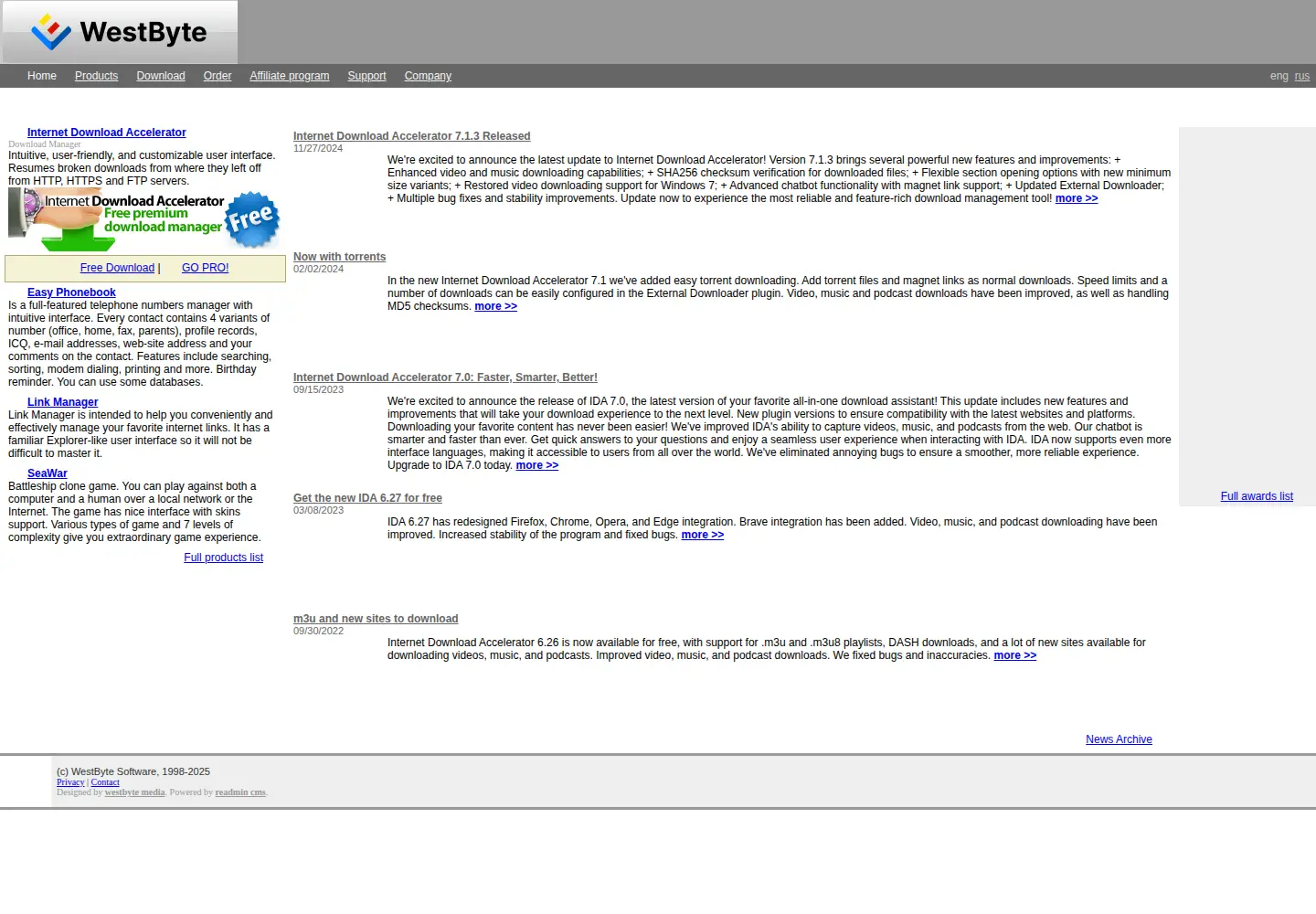The height and width of the screenshot is (914, 1316).
Task: Read more about torrent downloading news
Action: [496, 306]
